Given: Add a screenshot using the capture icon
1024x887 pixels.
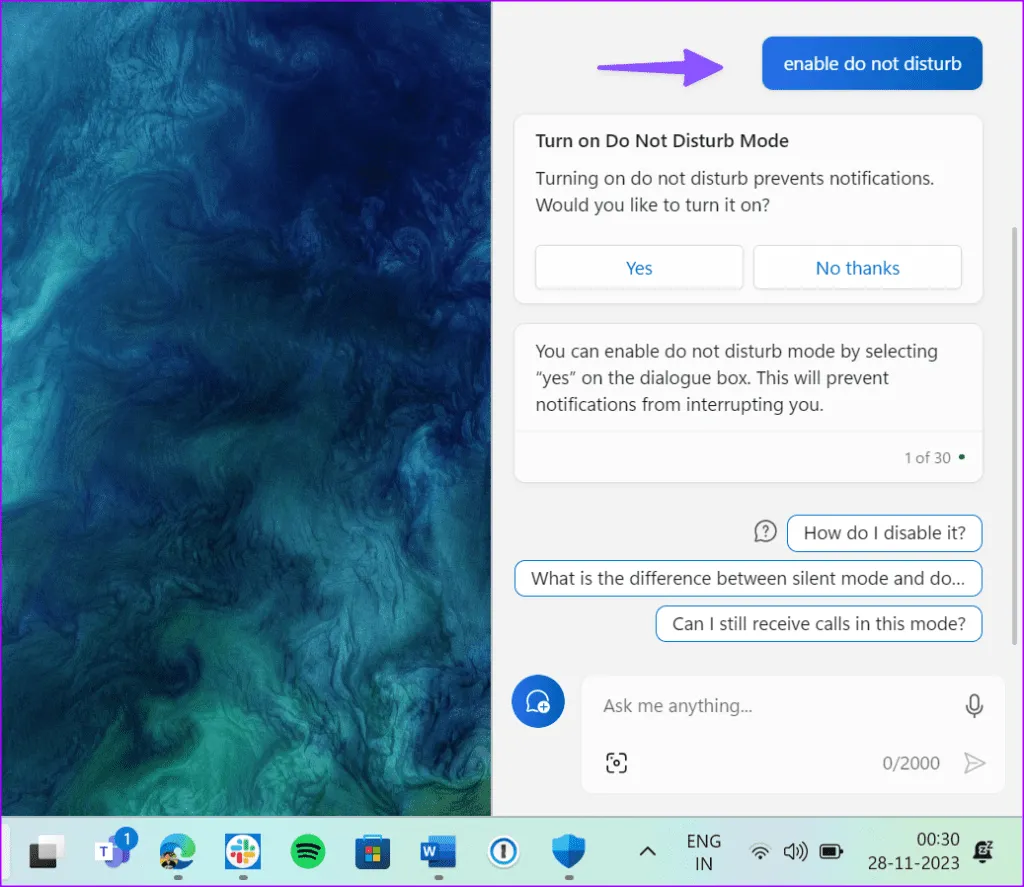Looking at the screenshot, I should tap(617, 763).
